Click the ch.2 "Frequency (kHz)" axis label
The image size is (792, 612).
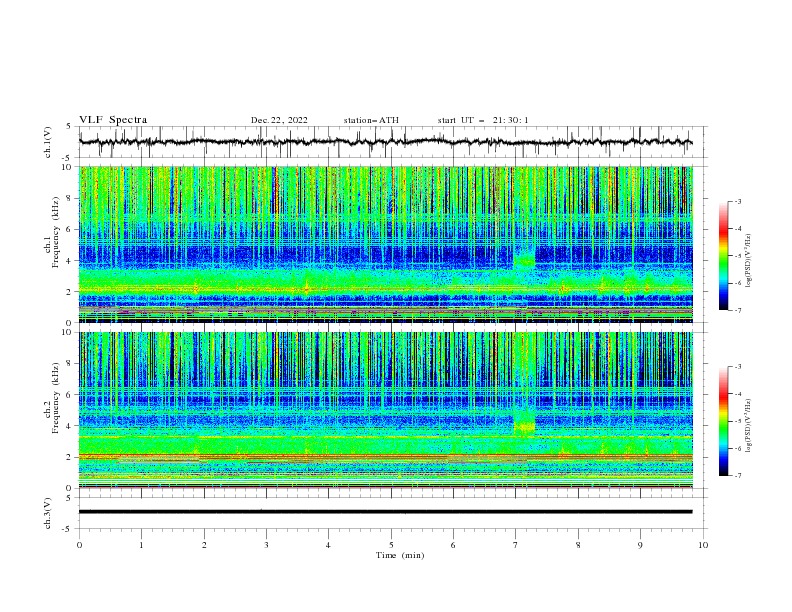(55, 397)
